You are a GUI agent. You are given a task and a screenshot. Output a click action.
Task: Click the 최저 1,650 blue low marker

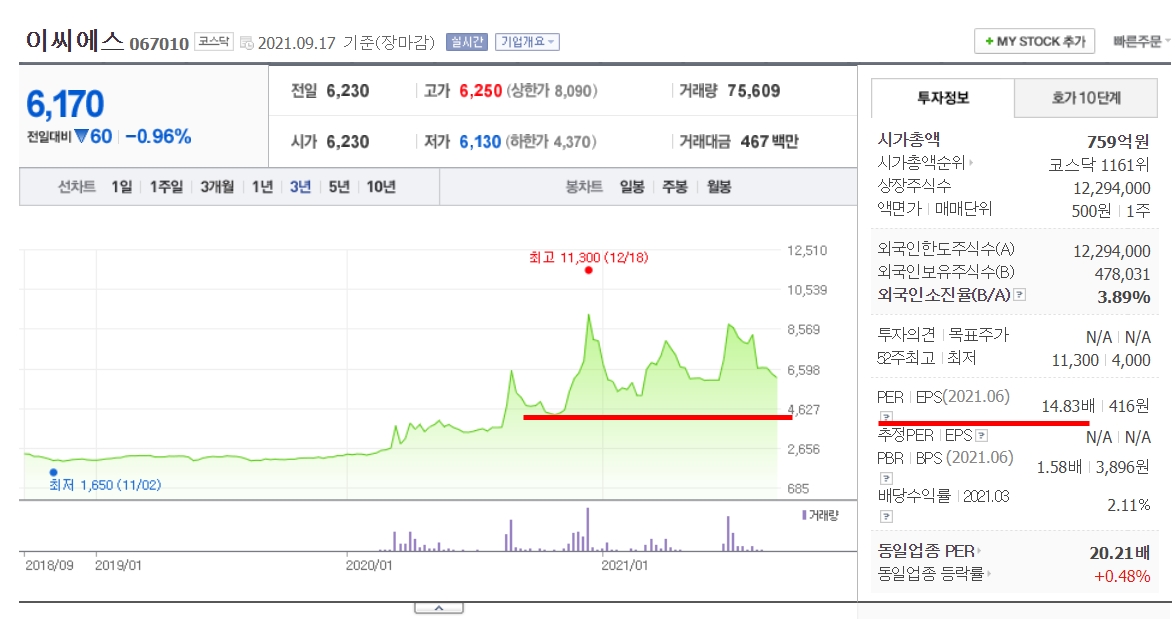pyautogui.click(x=53, y=473)
